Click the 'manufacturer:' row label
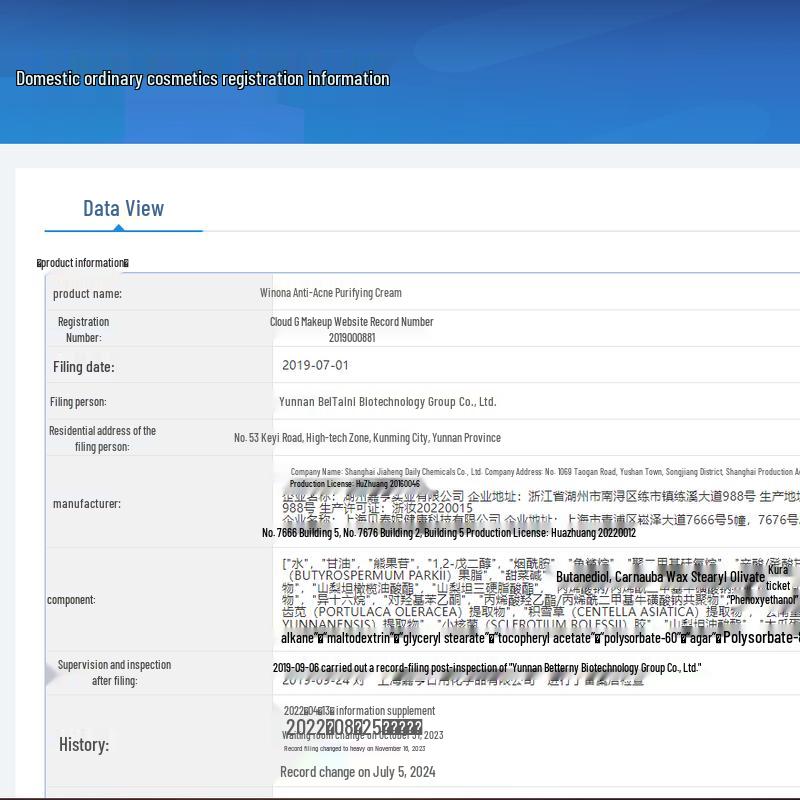 tap(86, 504)
